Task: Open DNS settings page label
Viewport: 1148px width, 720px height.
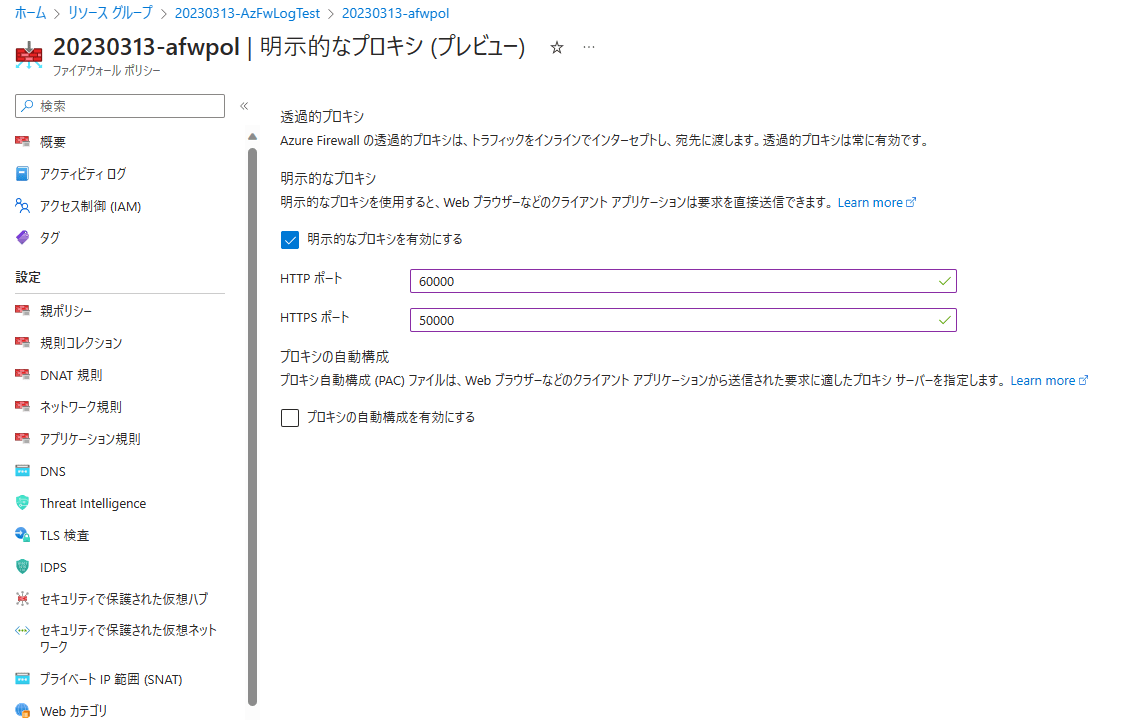Action: [53, 472]
